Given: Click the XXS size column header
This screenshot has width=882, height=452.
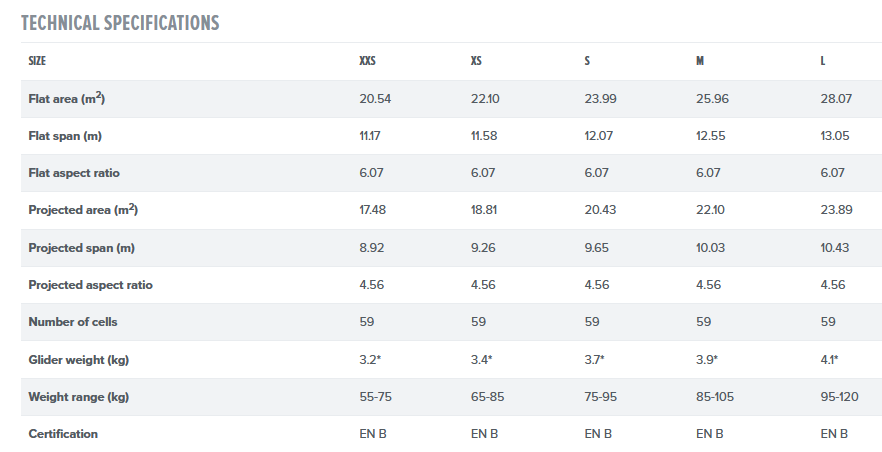Looking at the screenshot, I should point(368,61).
